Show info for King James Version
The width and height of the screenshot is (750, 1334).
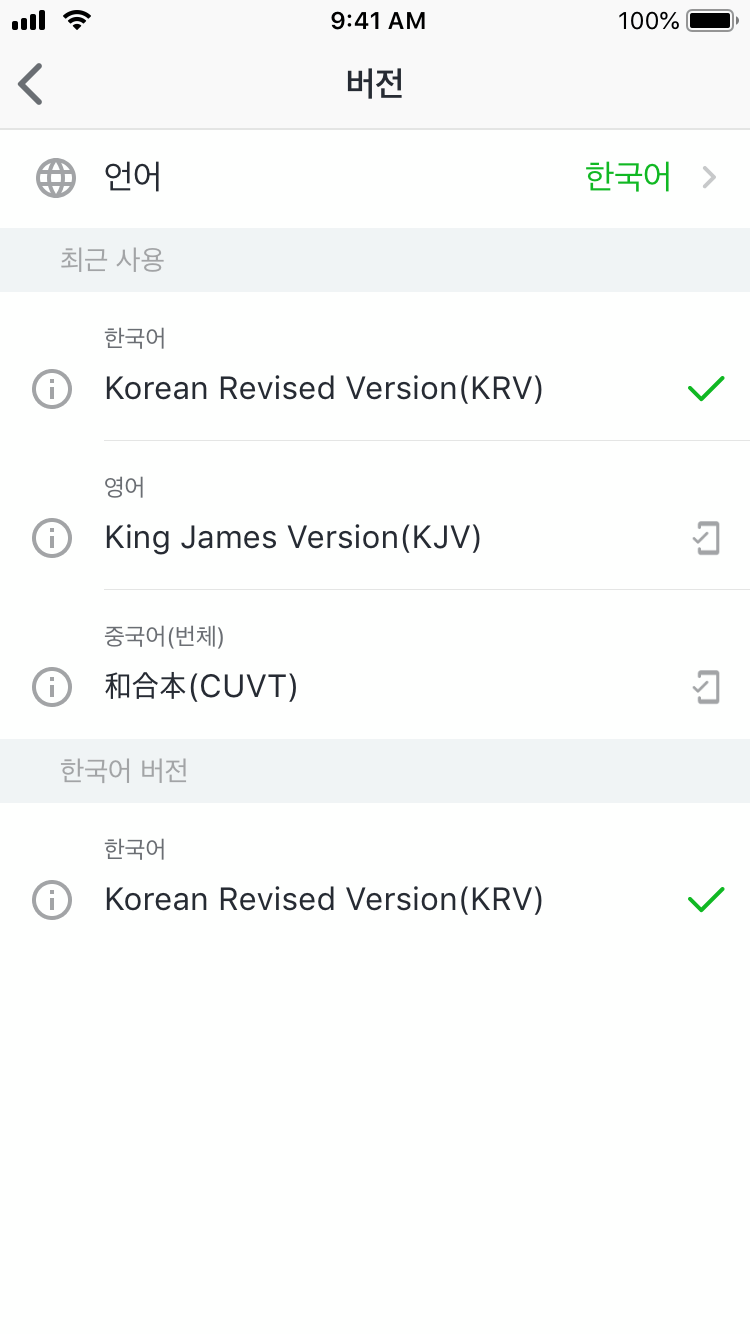52,538
